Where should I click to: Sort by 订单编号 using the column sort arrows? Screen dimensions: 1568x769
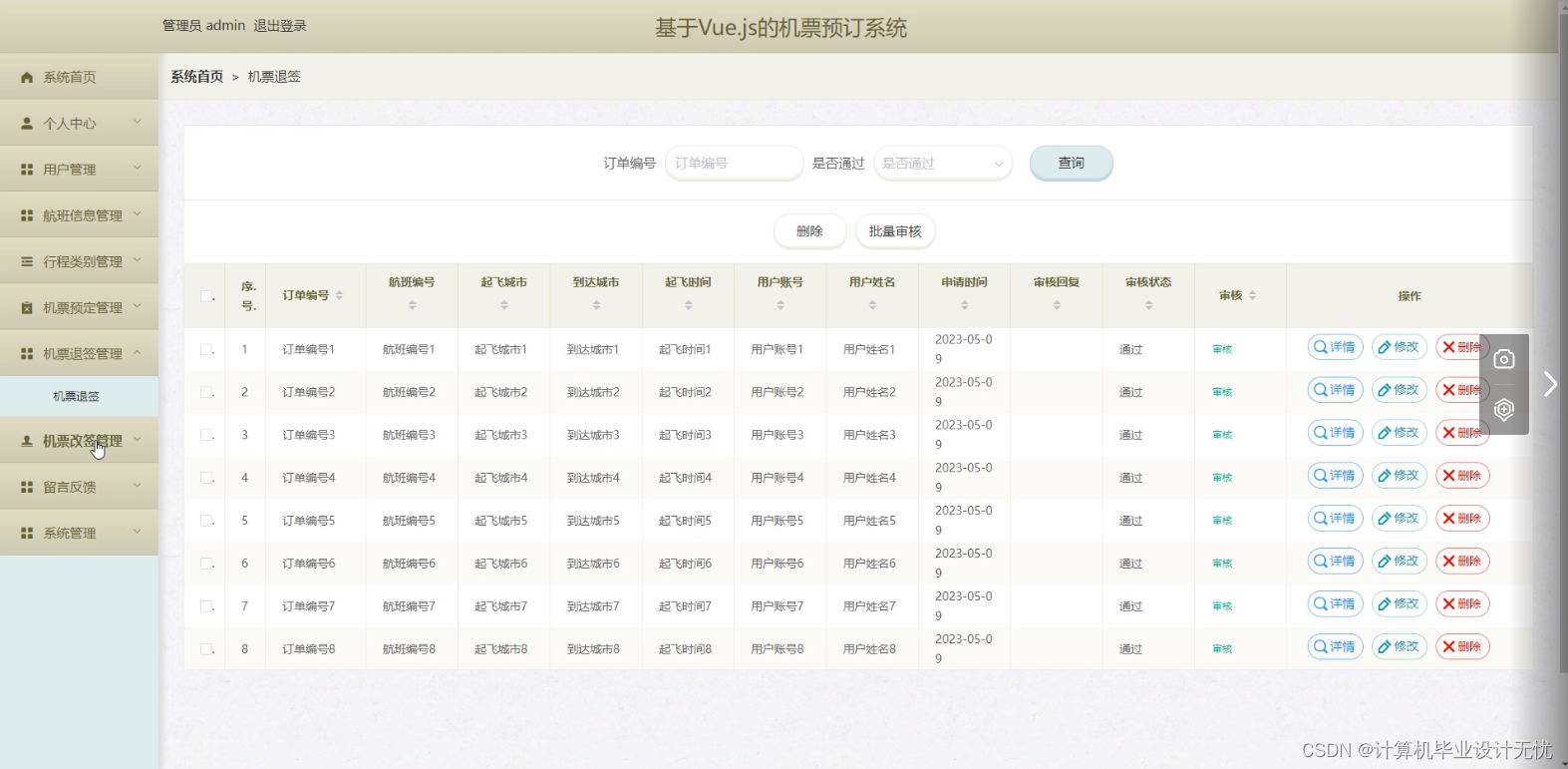(339, 295)
